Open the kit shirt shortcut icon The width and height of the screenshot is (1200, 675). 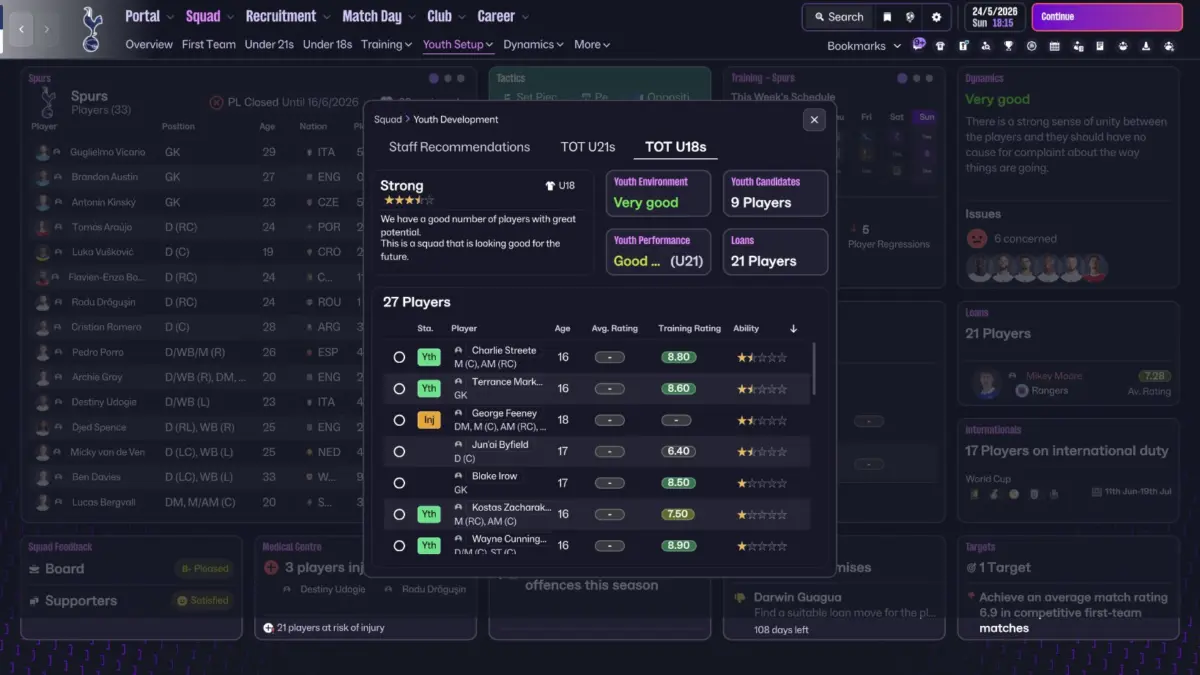940,46
